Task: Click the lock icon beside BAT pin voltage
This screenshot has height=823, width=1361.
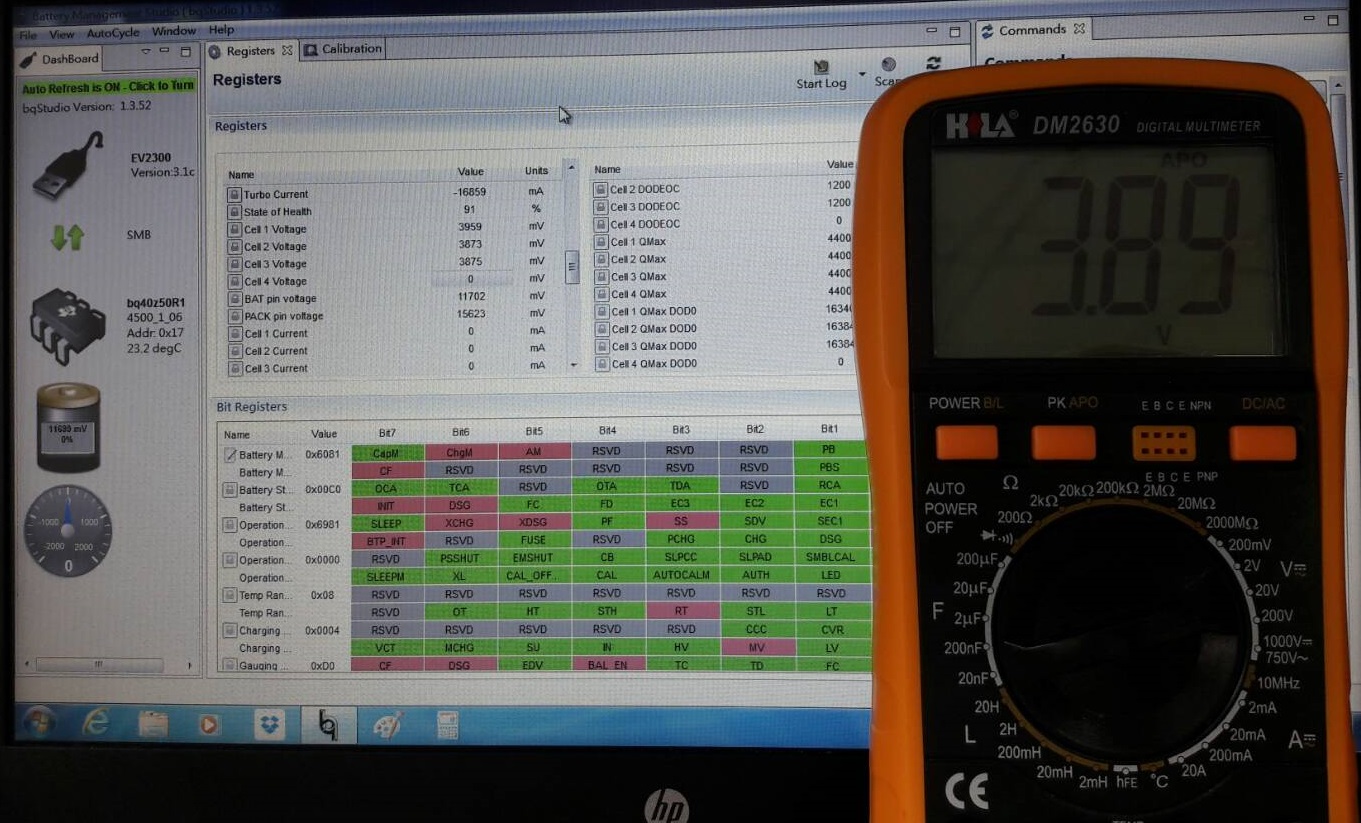Action: 234,298
